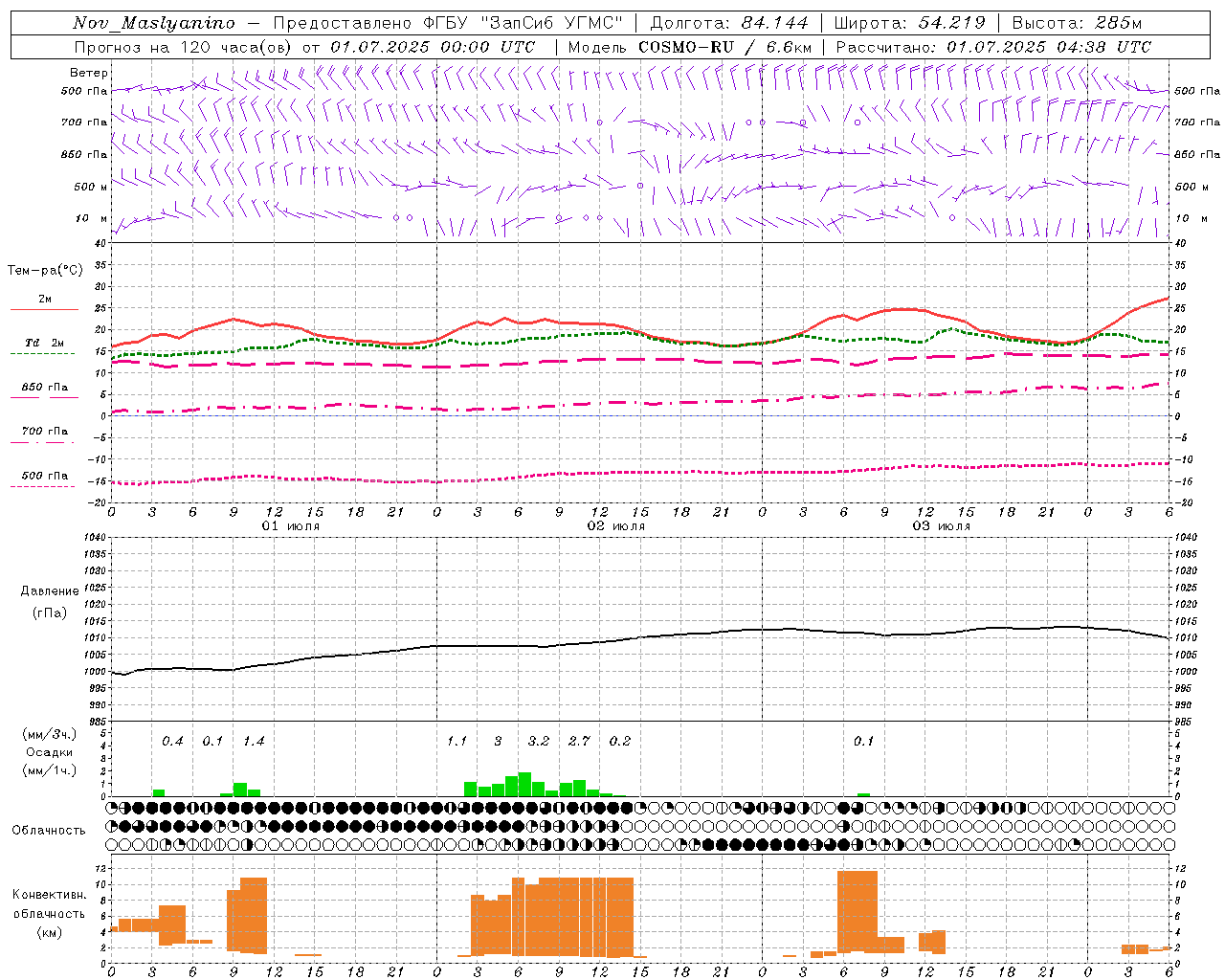Click the Широта: 54.219 value
This screenshot has width=1225, height=980.
point(909,23)
